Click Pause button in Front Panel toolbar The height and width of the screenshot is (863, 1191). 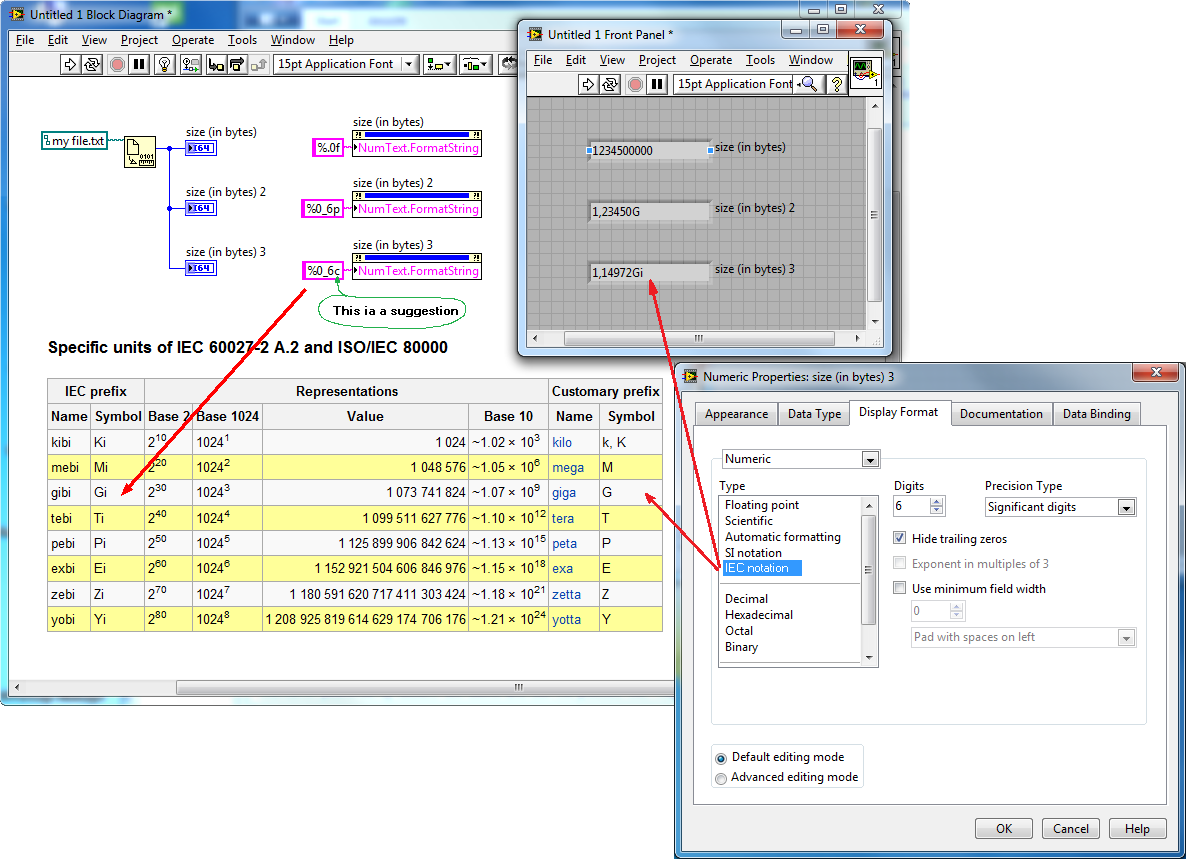657,84
